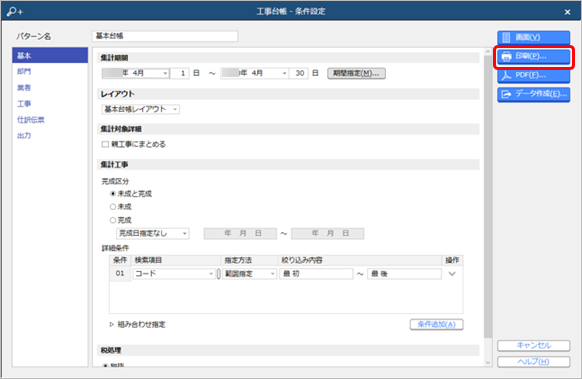The image size is (582, 379).
Task: Open help with the ヘルプ(H) button
Action: pyautogui.click(x=533, y=362)
